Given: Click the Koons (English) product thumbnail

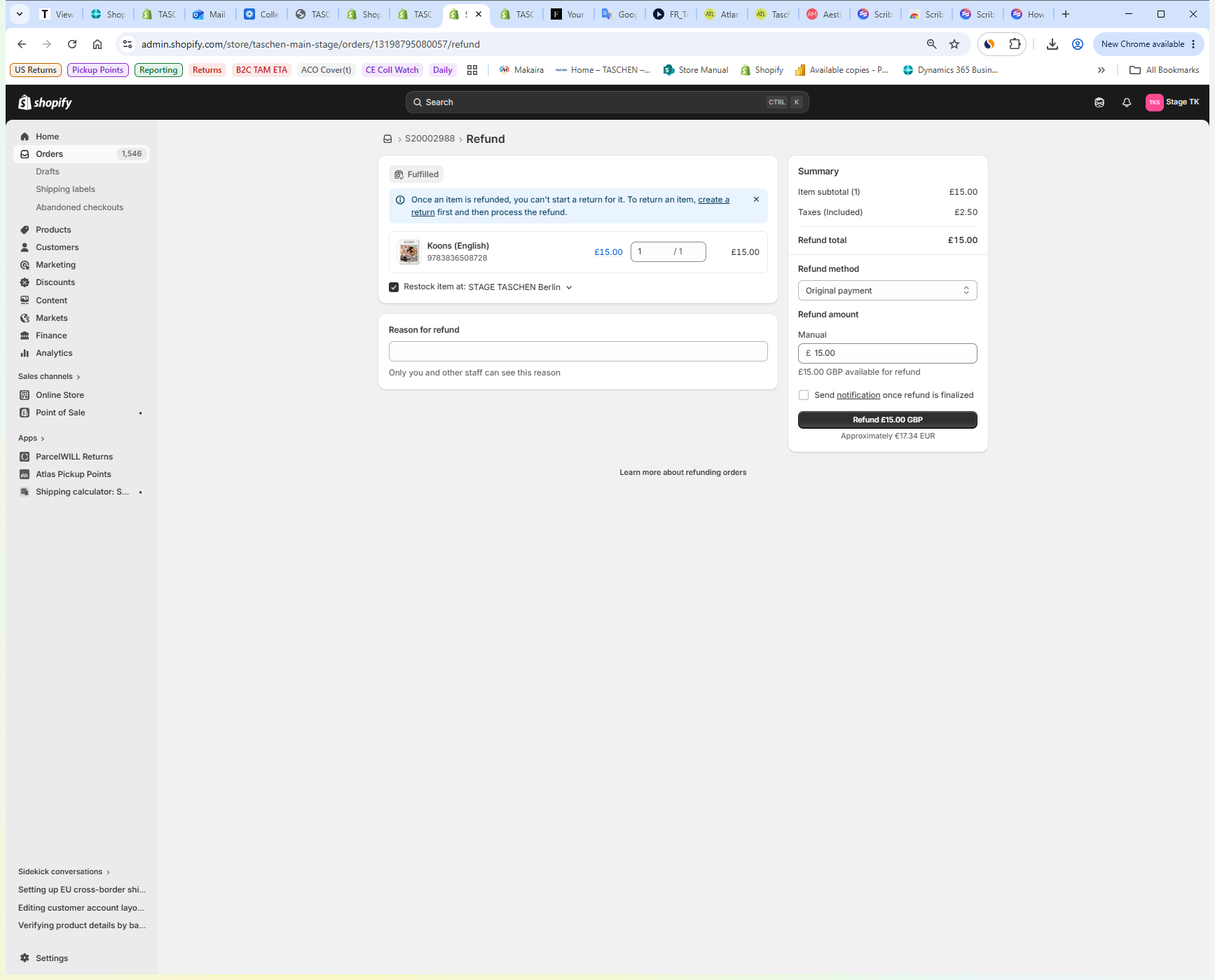Looking at the screenshot, I should click(409, 252).
